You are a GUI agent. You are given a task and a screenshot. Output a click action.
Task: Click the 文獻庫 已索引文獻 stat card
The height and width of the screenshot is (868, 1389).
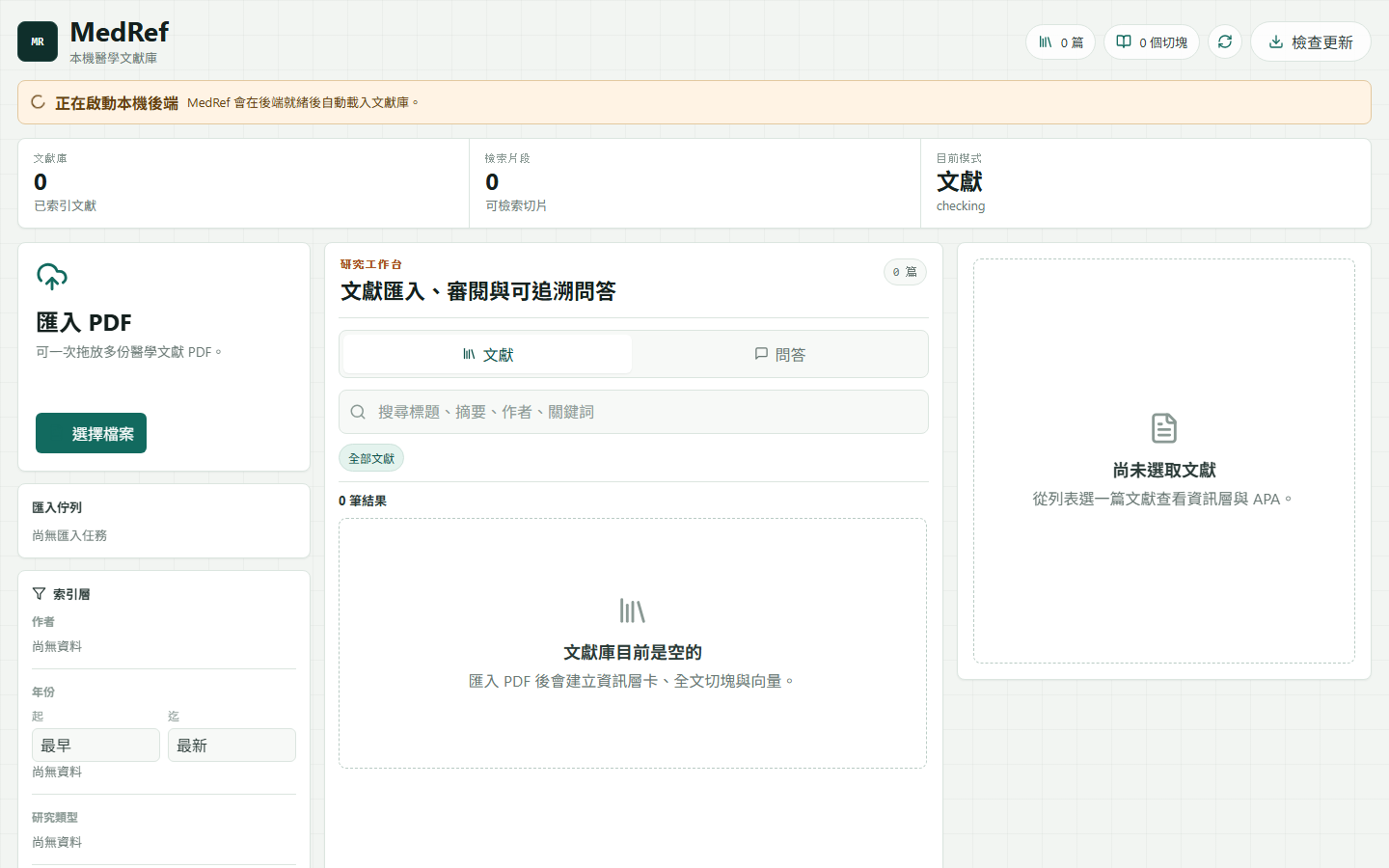click(x=243, y=183)
